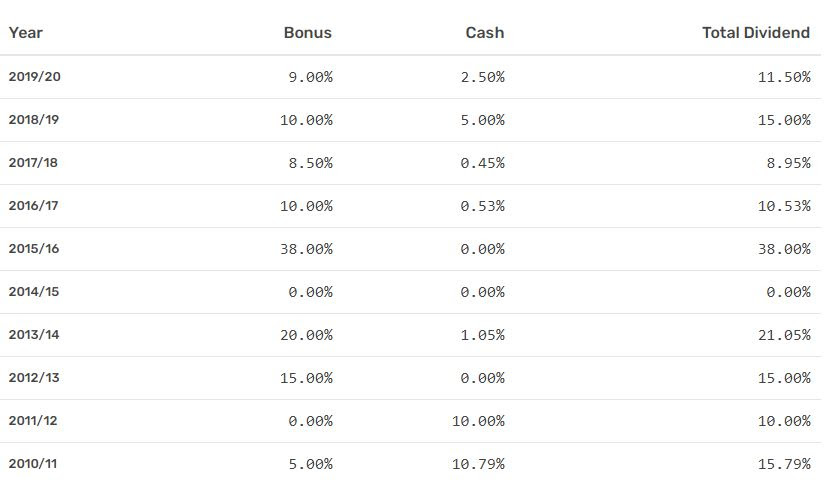Click the 2012/13 year cell
The height and width of the screenshot is (484, 833).
coord(34,378)
